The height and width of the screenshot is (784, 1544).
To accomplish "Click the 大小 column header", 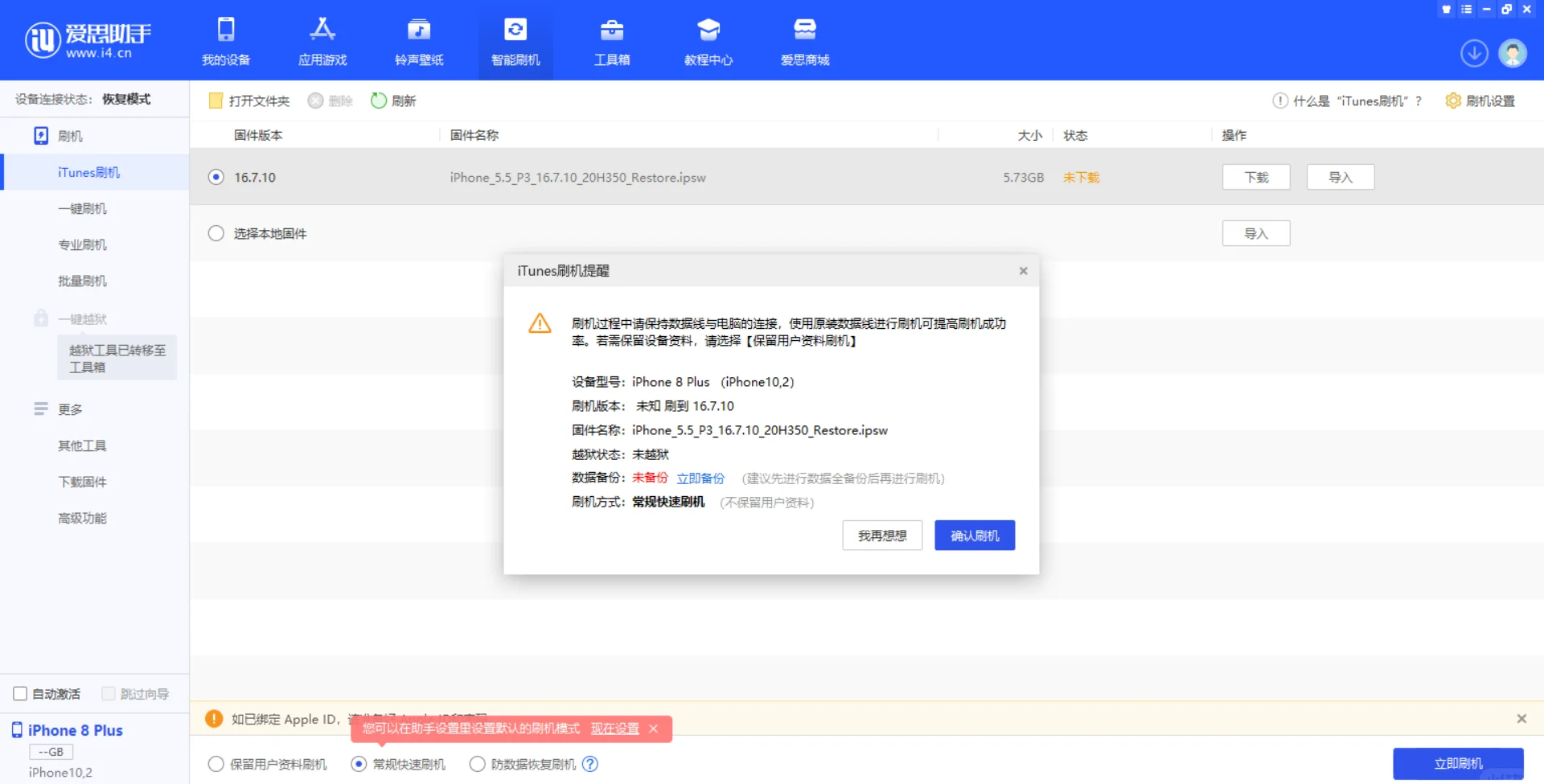I will (x=1030, y=135).
